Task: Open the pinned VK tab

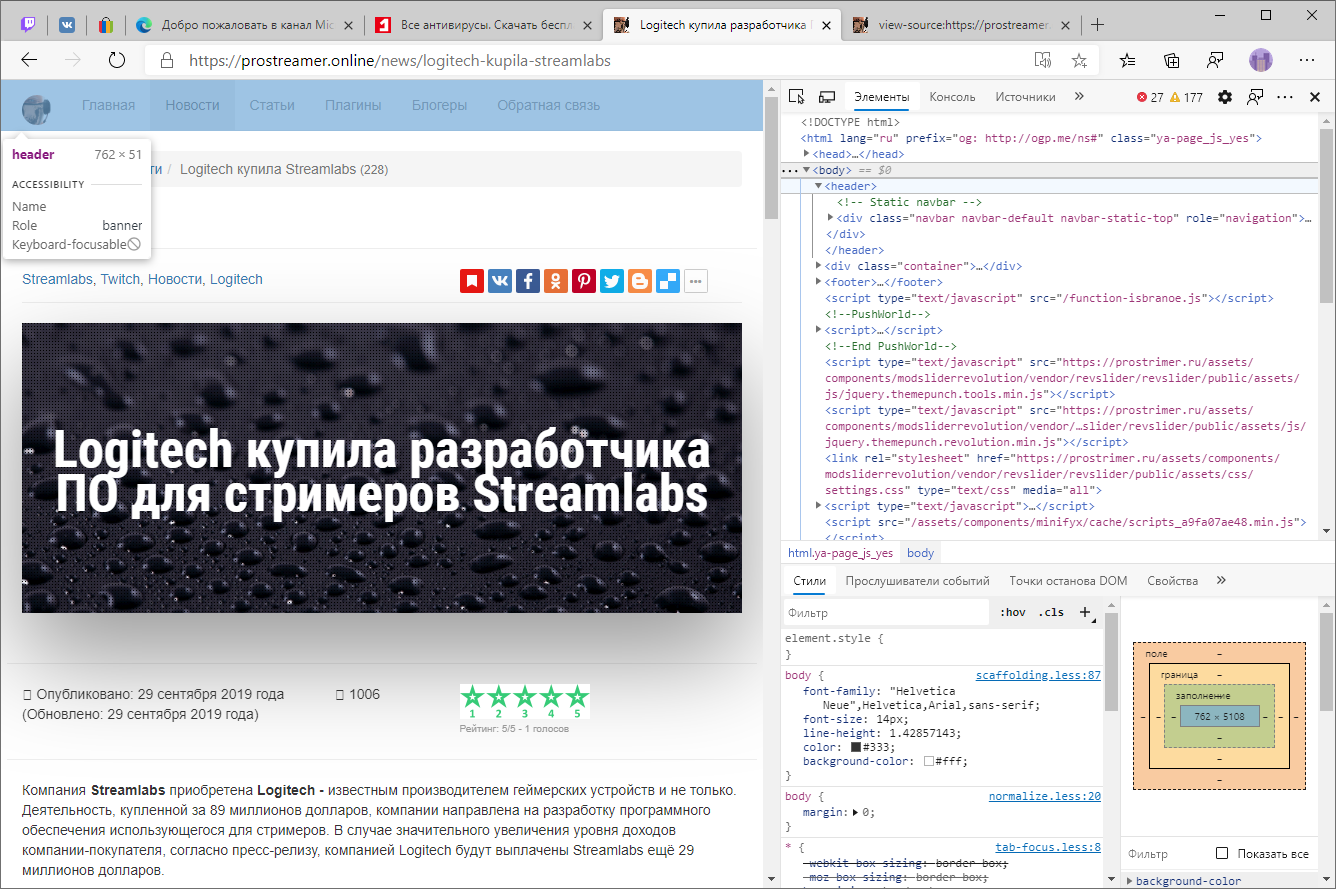Action: [67, 25]
